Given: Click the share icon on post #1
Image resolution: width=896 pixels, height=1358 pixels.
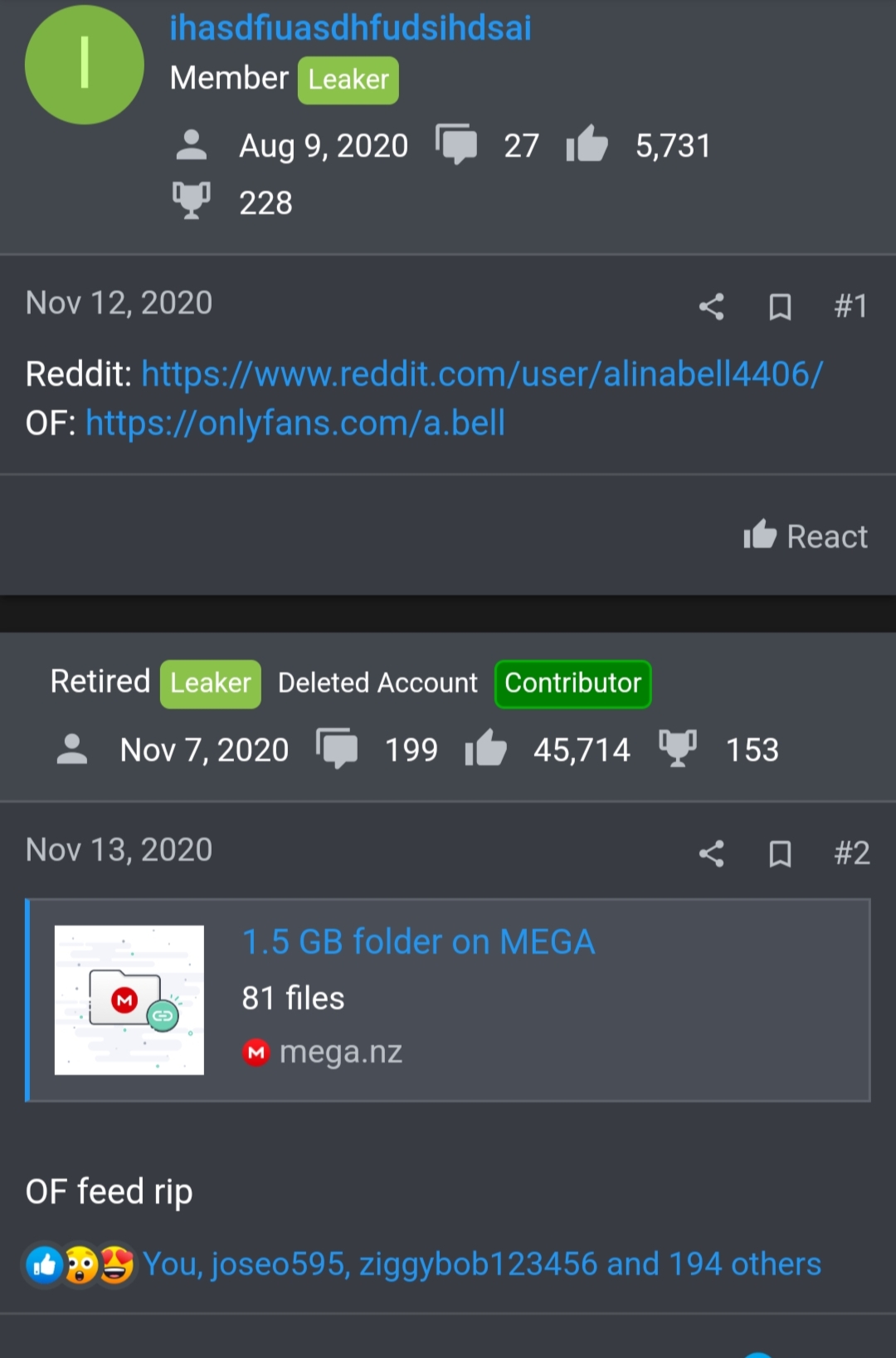Looking at the screenshot, I should click(711, 306).
